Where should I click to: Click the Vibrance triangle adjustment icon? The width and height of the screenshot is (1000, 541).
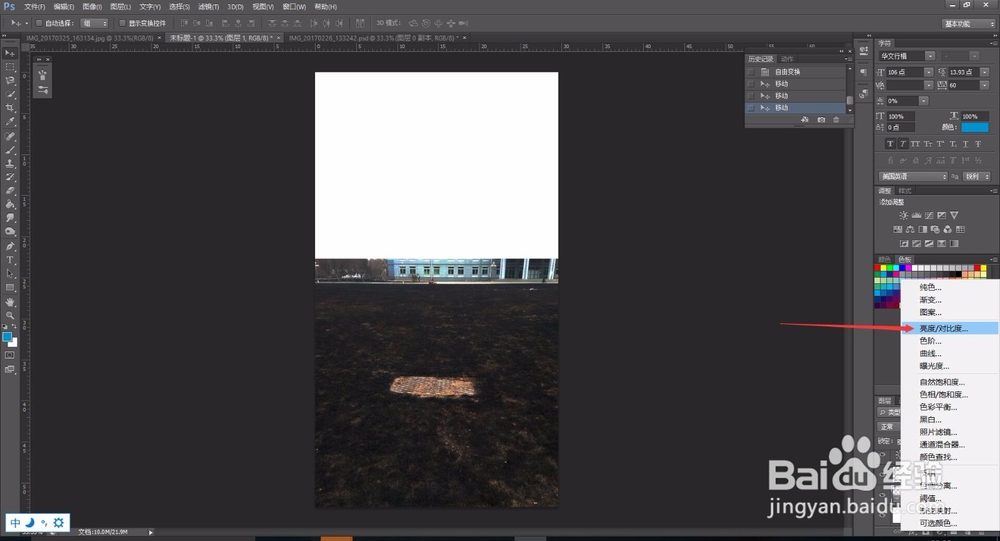[x=954, y=216]
